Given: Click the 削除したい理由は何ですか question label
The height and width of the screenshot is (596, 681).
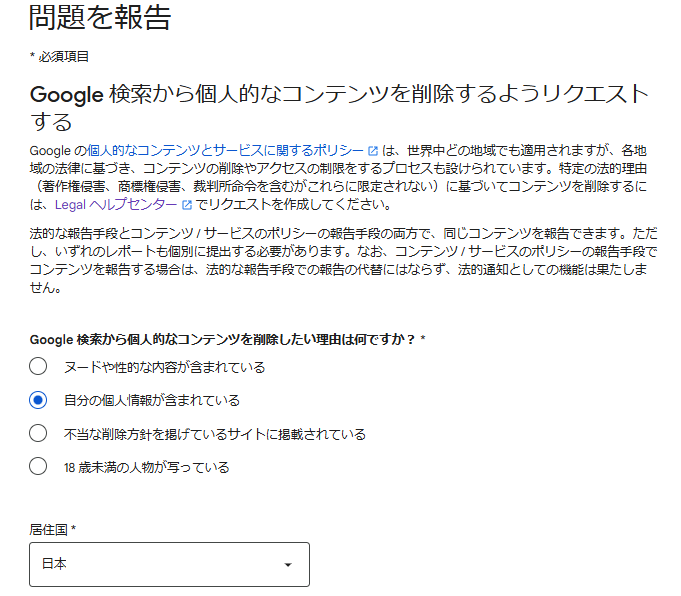Looking at the screenshot, I should pos(227,339).
